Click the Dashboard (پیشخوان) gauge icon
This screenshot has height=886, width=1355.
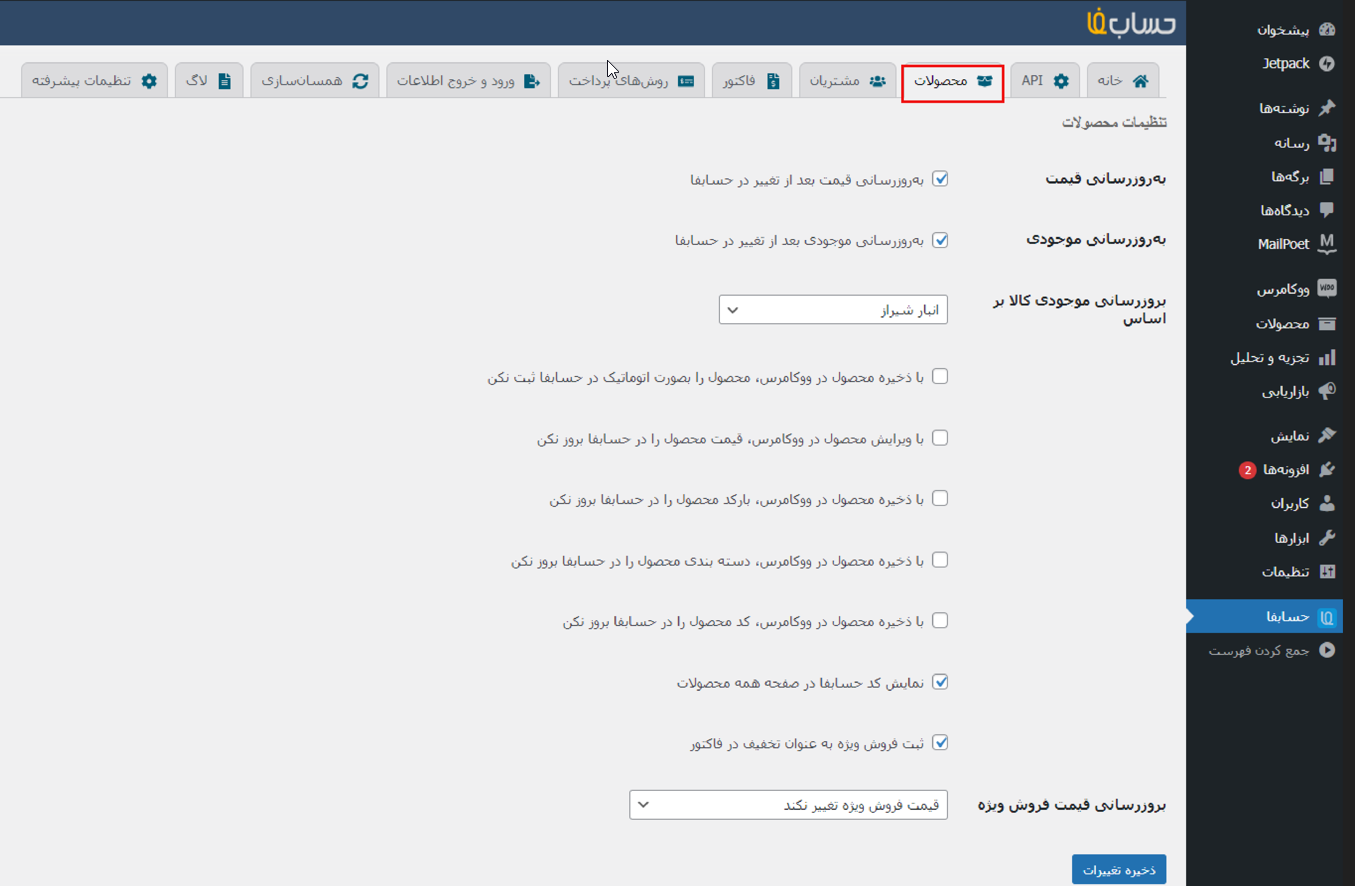1327,30
